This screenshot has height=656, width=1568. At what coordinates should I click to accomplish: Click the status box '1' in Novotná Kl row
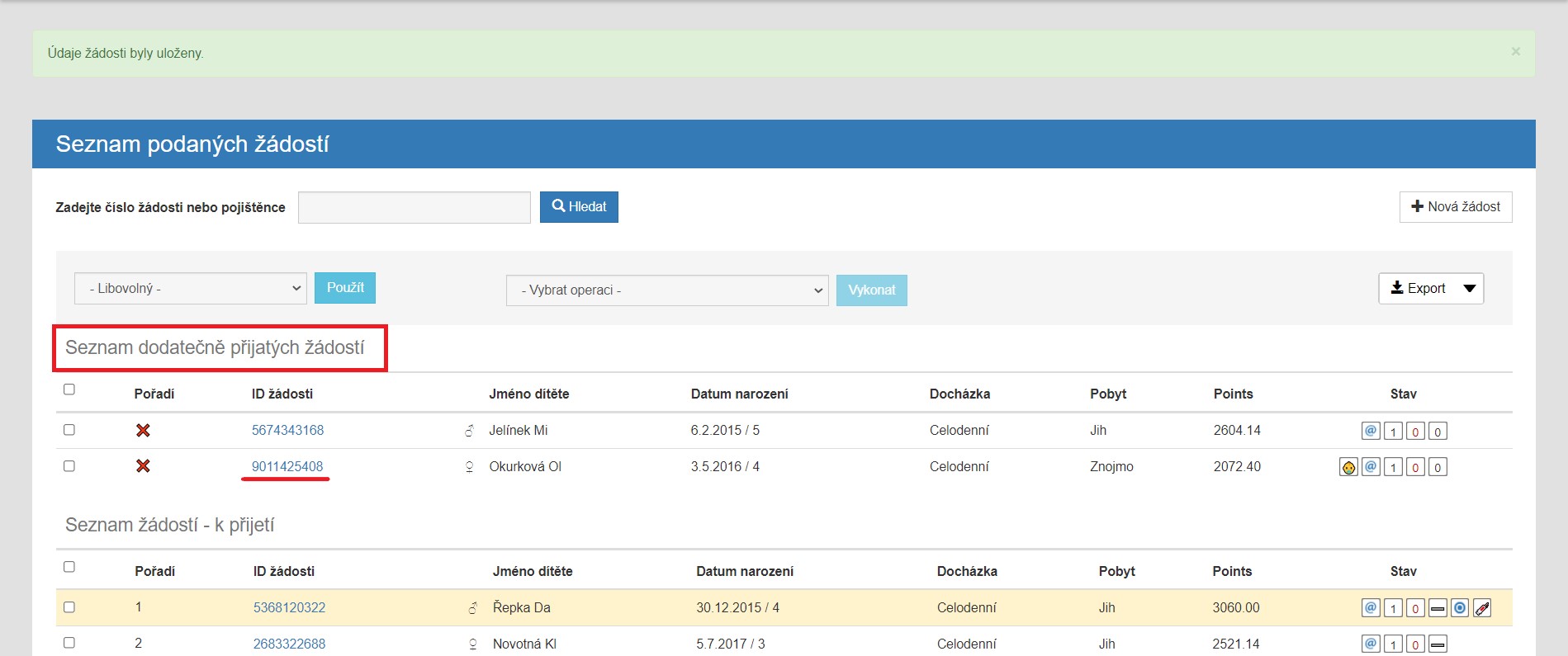[x=1393, y=644]
